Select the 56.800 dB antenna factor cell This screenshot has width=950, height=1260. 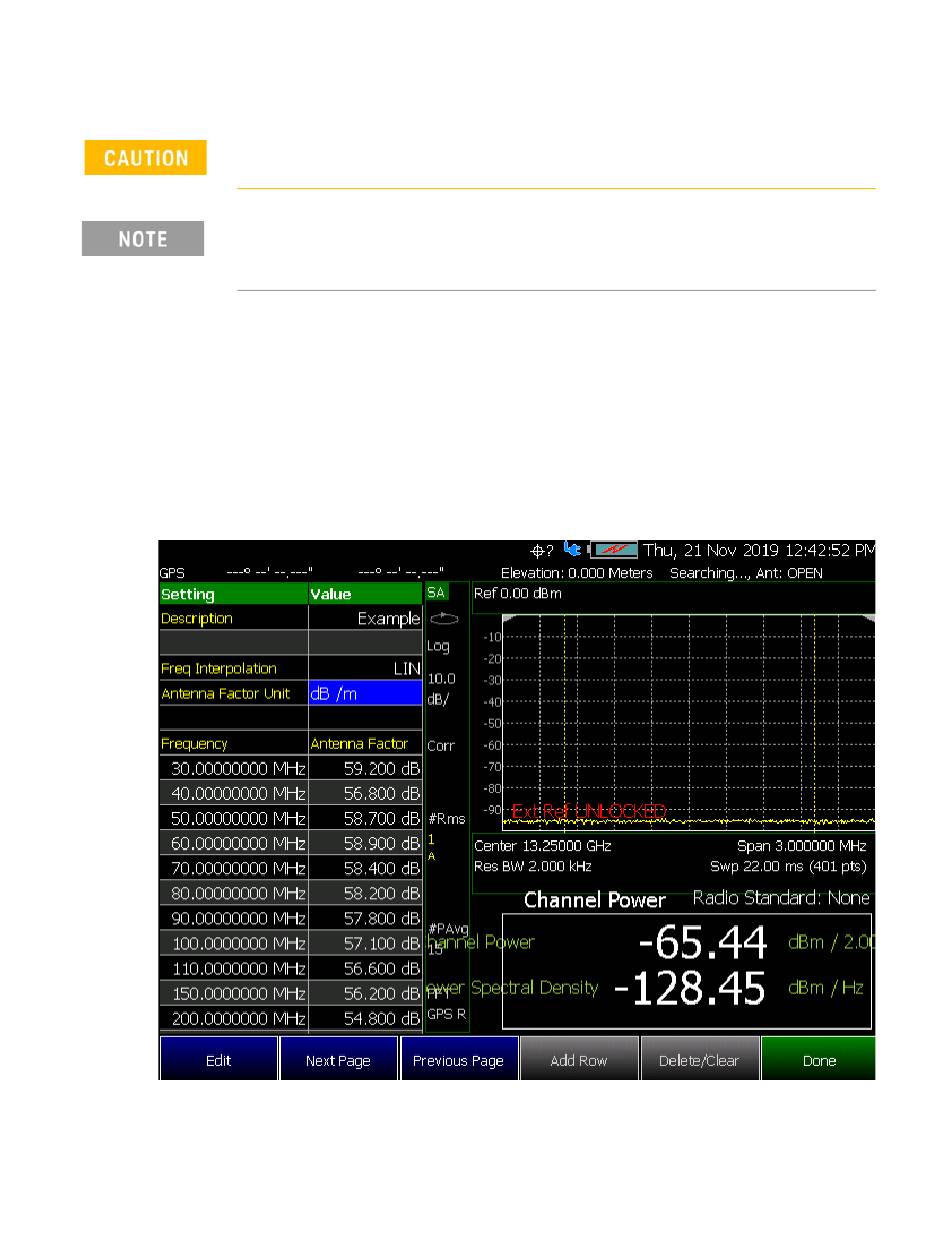(x=365, y=794)
